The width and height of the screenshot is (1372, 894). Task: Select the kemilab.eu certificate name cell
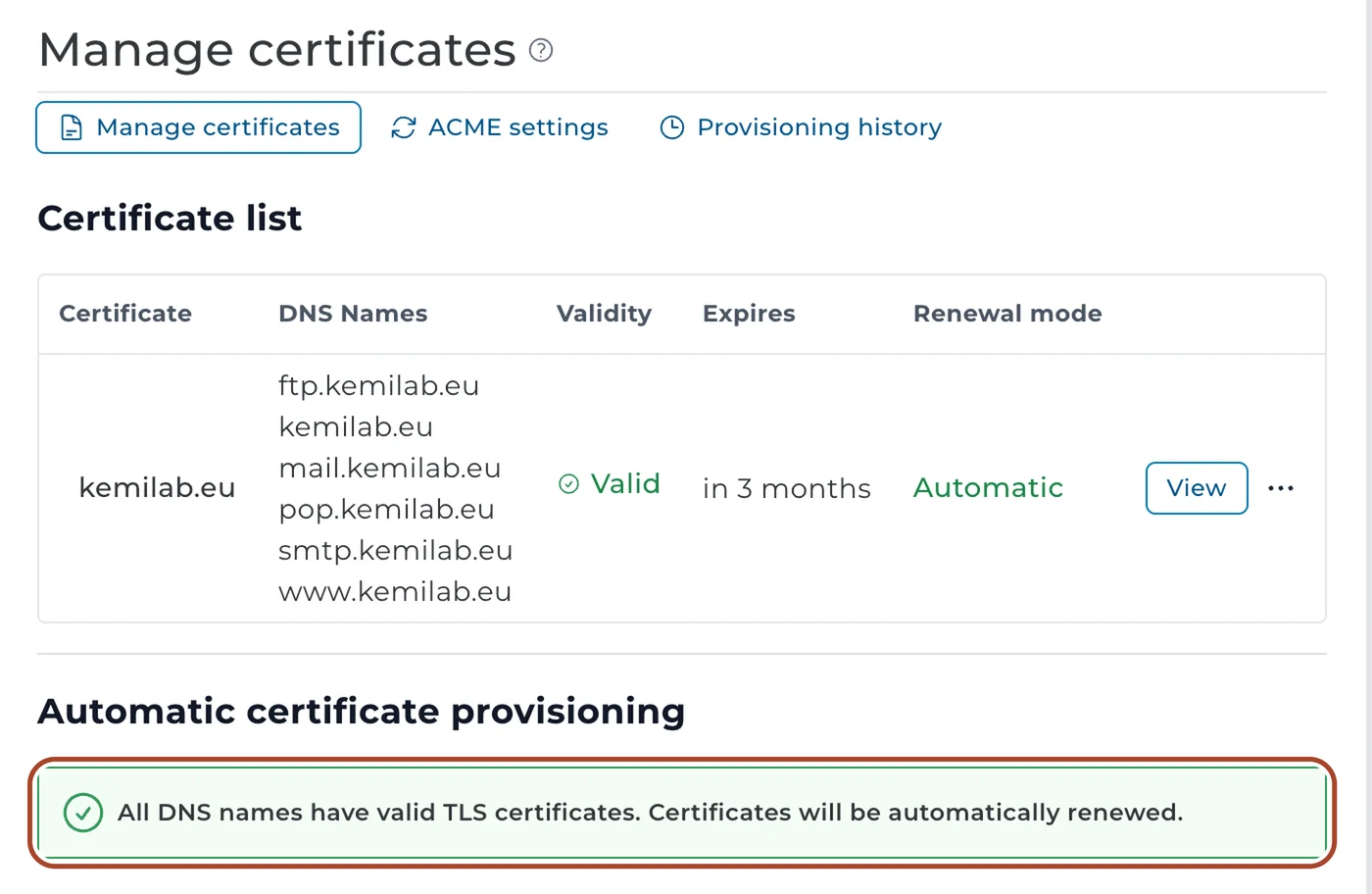157,488
